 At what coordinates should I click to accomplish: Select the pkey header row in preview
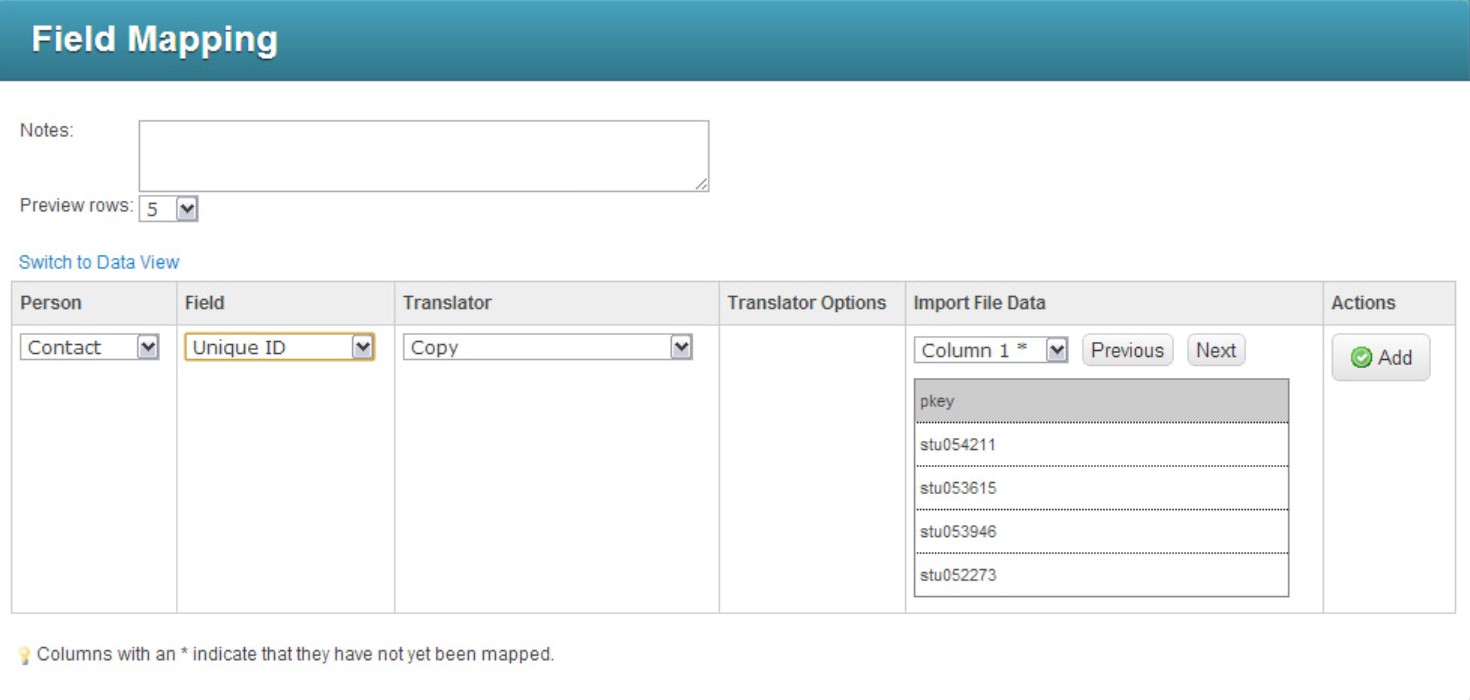click(x=1101, y=401)
